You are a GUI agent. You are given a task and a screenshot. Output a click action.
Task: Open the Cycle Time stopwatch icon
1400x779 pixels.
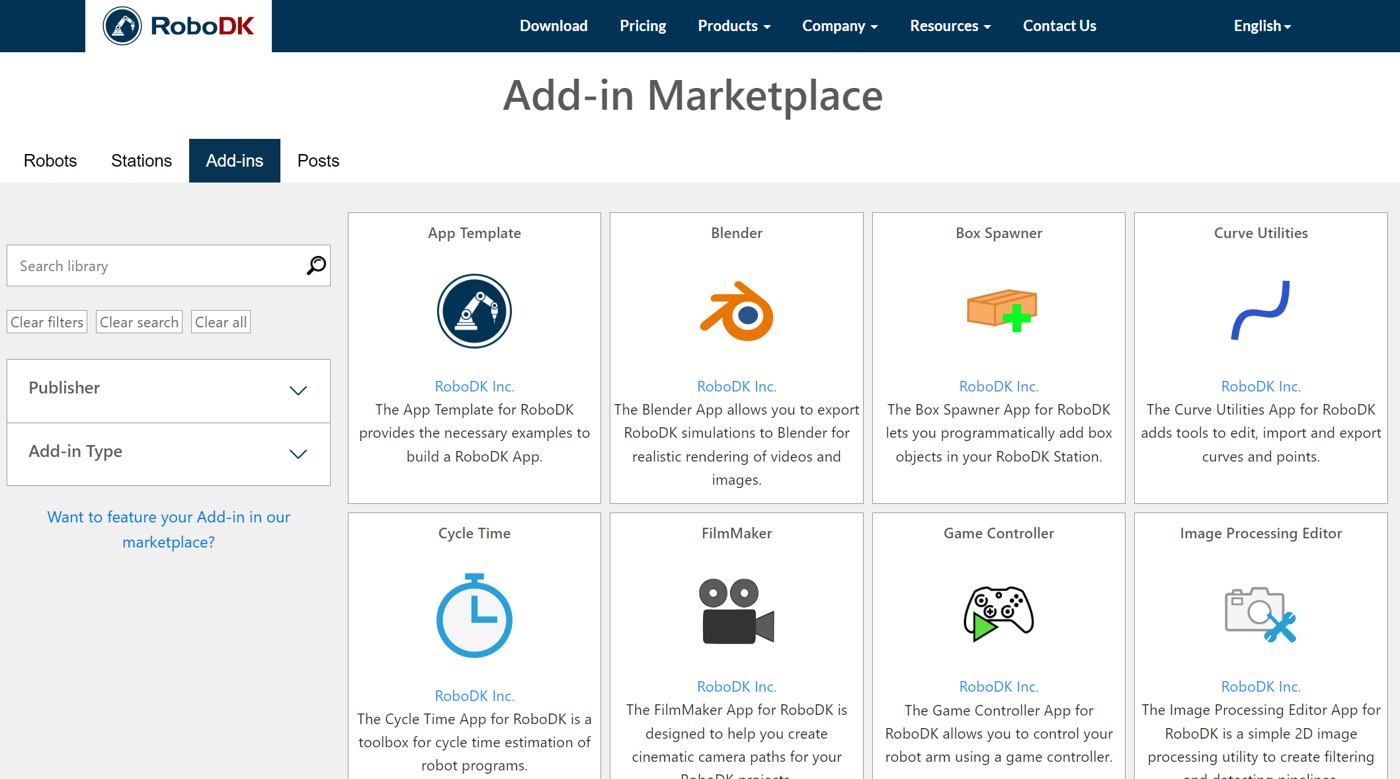pos(474,615)
